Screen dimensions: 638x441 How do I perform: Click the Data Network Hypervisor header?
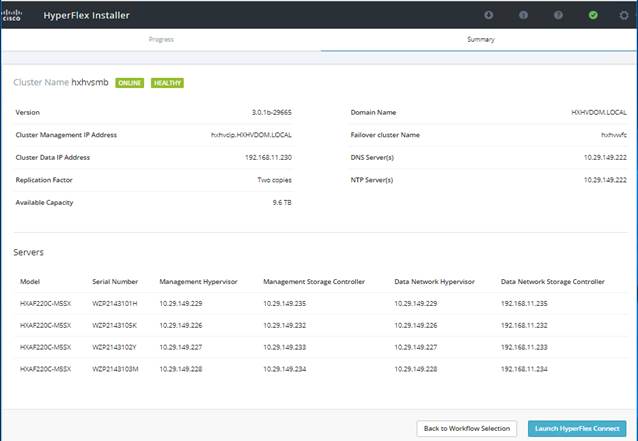tap(434, 282)
